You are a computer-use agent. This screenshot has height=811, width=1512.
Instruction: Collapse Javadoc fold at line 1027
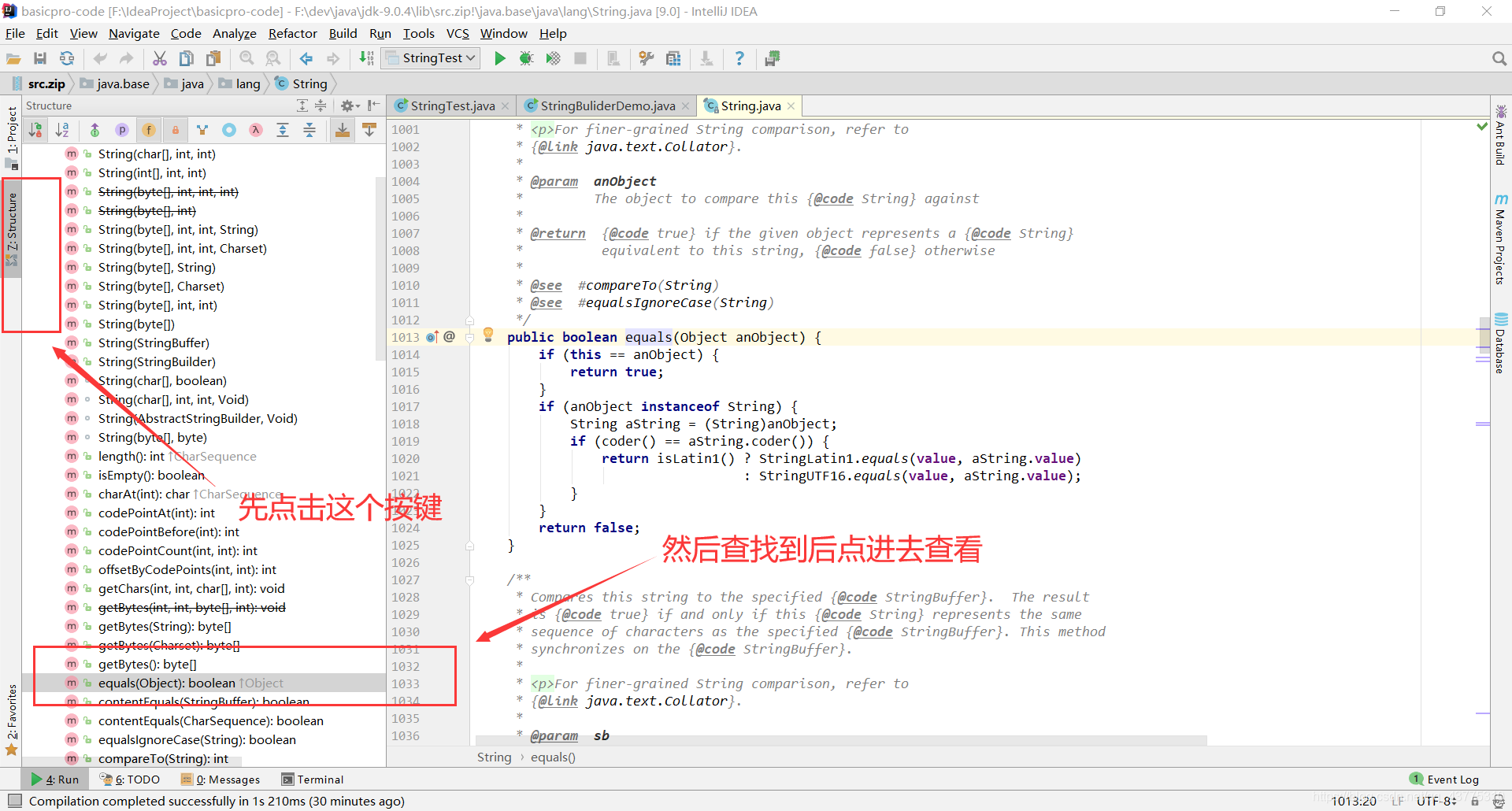click(469, 580)
